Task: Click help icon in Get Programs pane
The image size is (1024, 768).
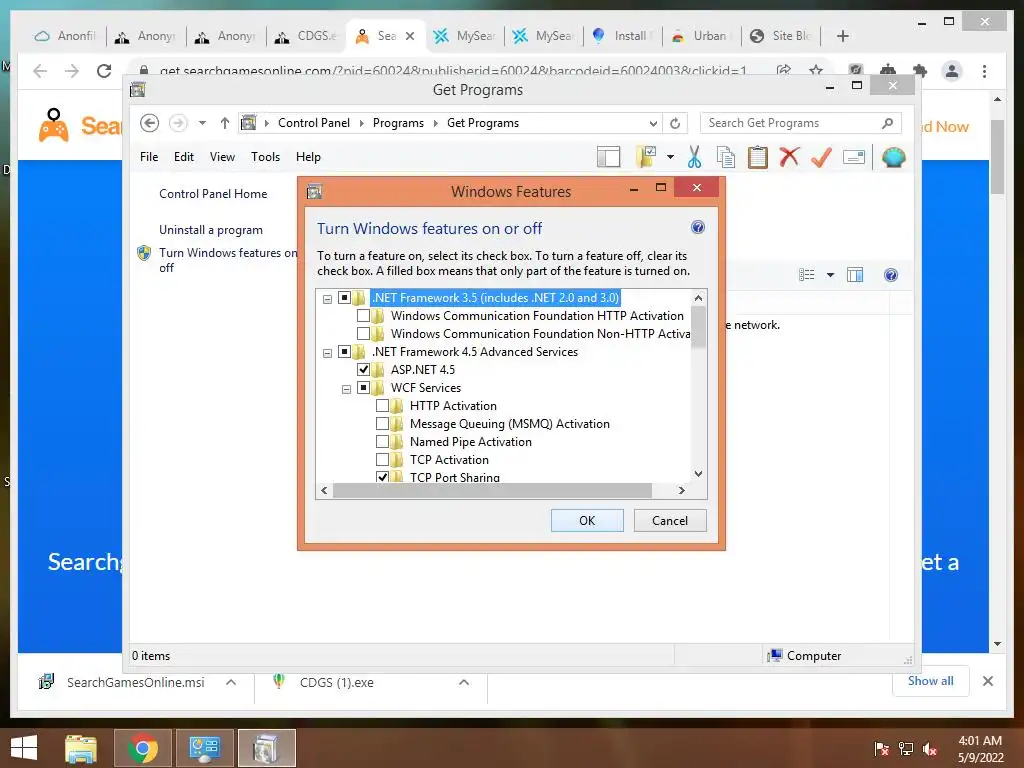Action: pos(891,275)
